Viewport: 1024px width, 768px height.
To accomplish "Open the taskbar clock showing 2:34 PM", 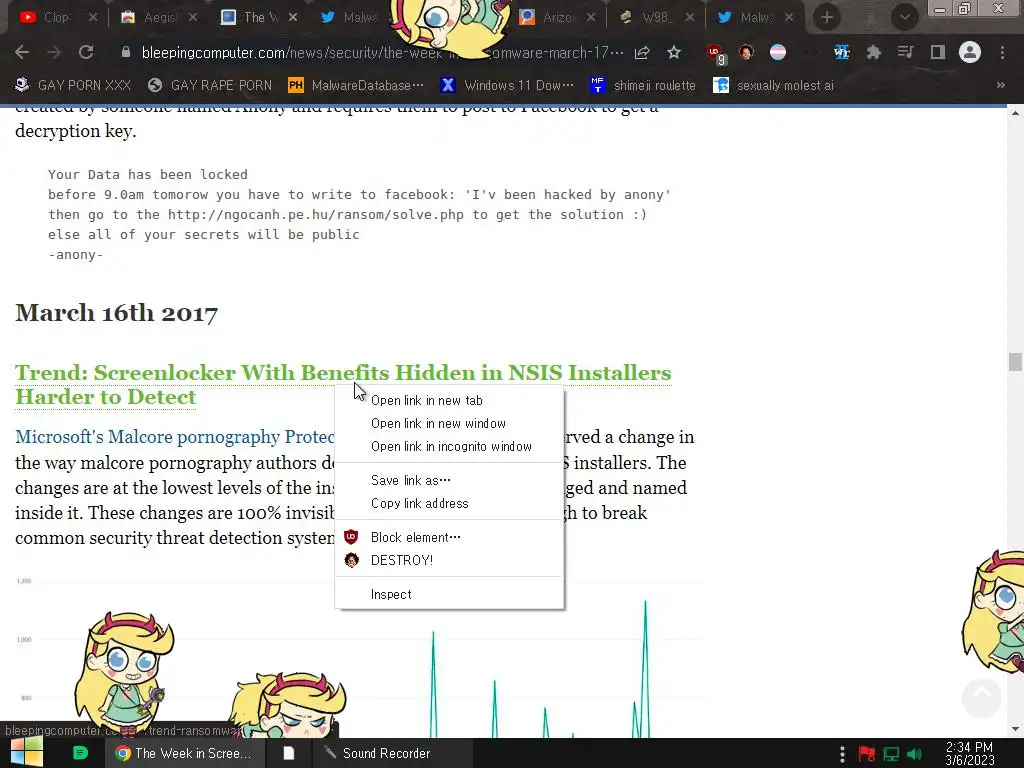I will [x=970, y=754].
